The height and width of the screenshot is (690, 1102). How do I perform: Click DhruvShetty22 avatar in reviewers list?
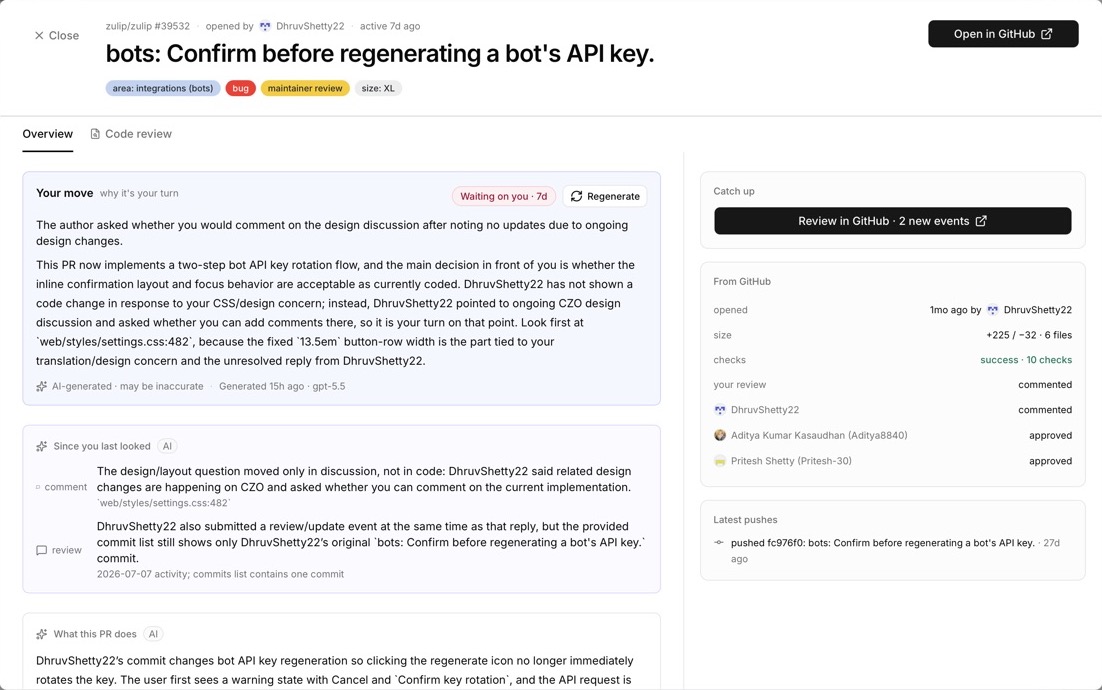[x=720, y=410]
